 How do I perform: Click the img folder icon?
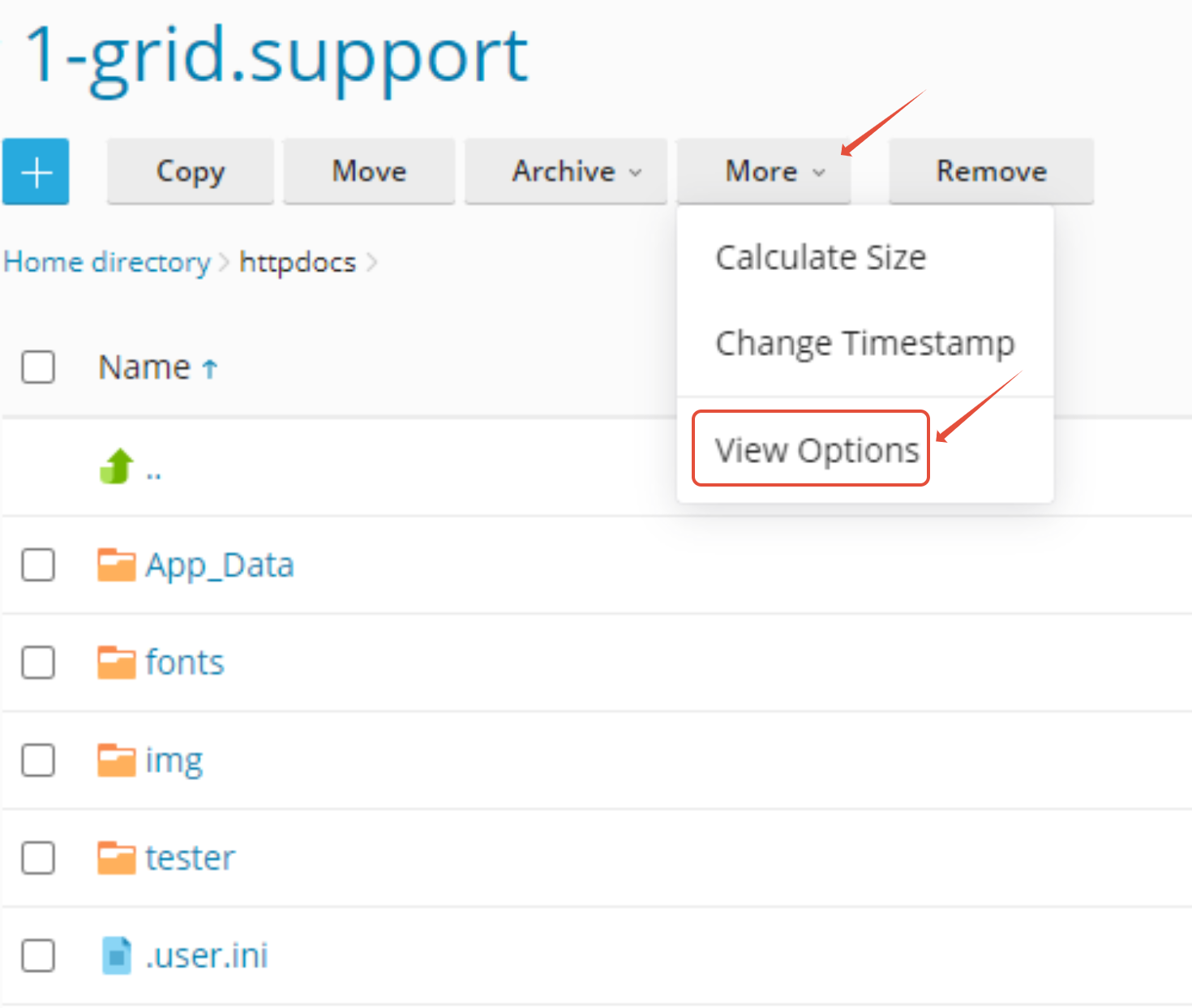[117, 761]
